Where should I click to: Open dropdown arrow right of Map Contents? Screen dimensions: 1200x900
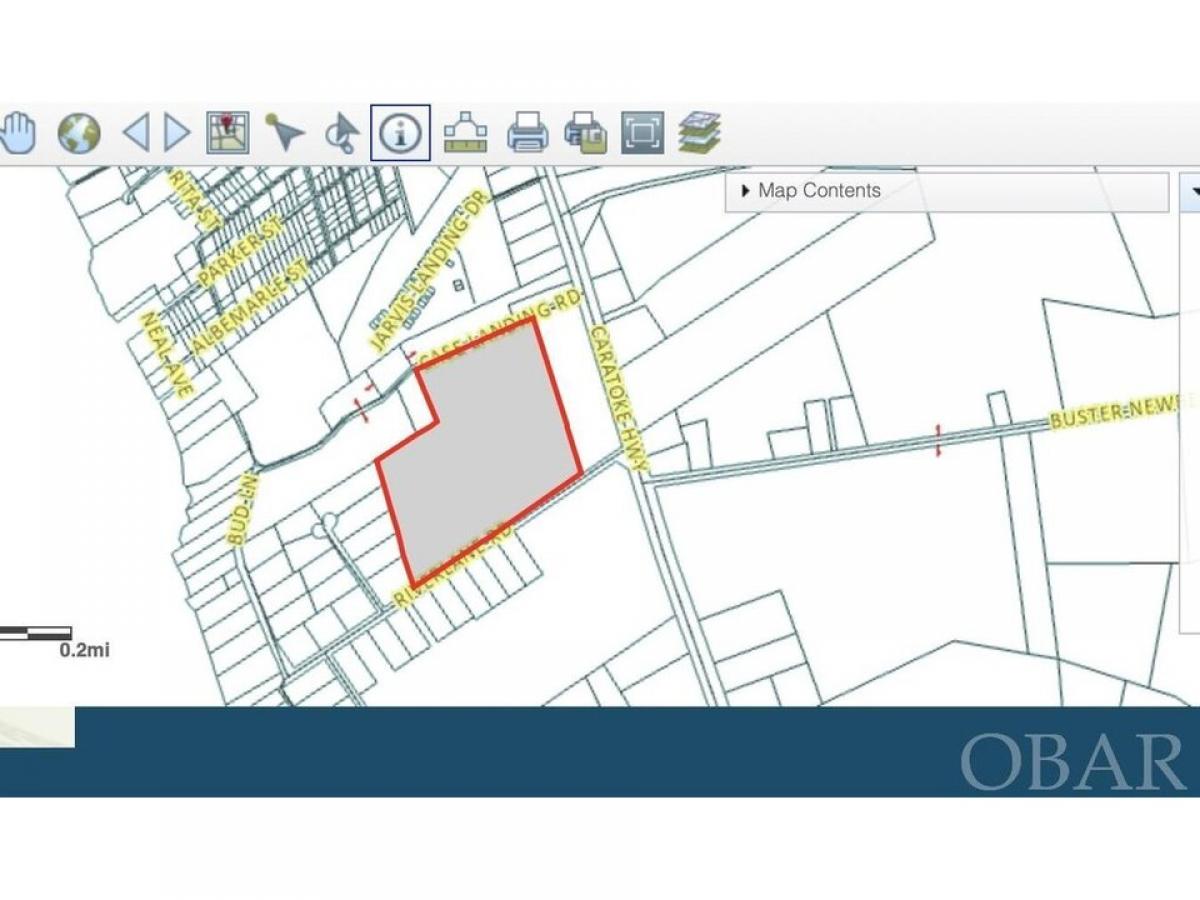[x=1192, y=191]
